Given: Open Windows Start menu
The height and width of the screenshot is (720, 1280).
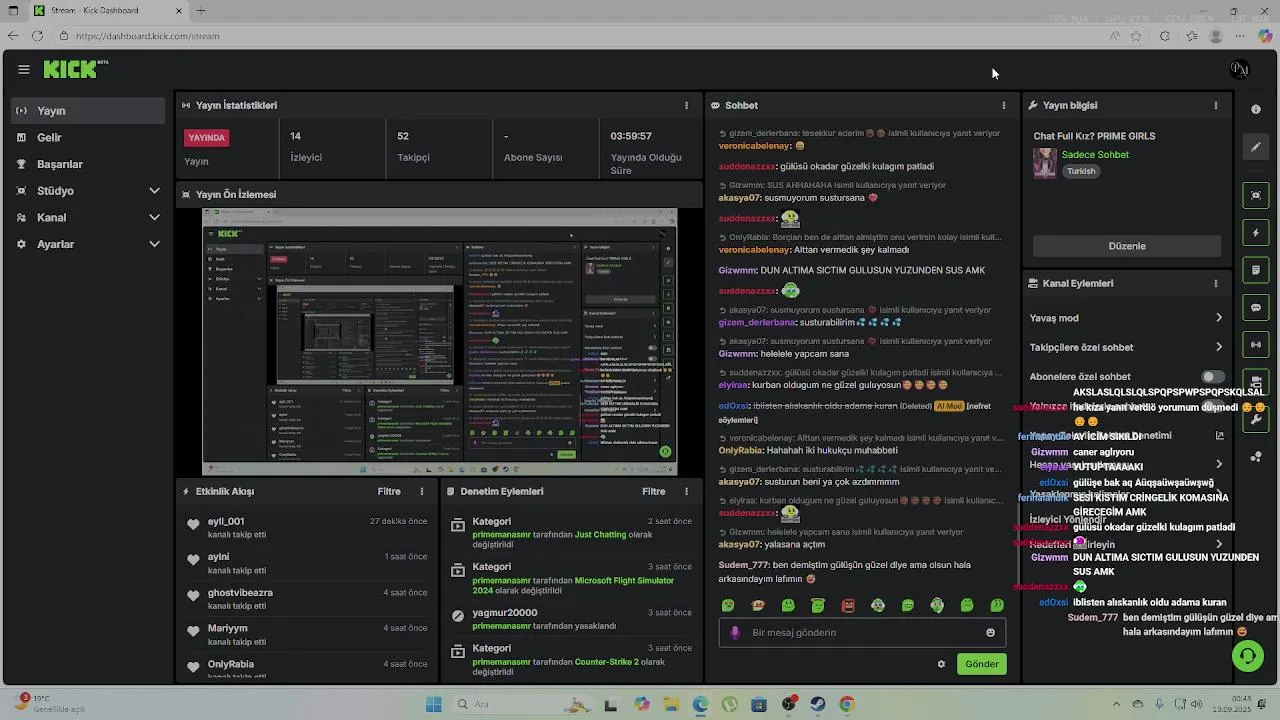Looking at the screenshot, I should (x=433, y=704).
